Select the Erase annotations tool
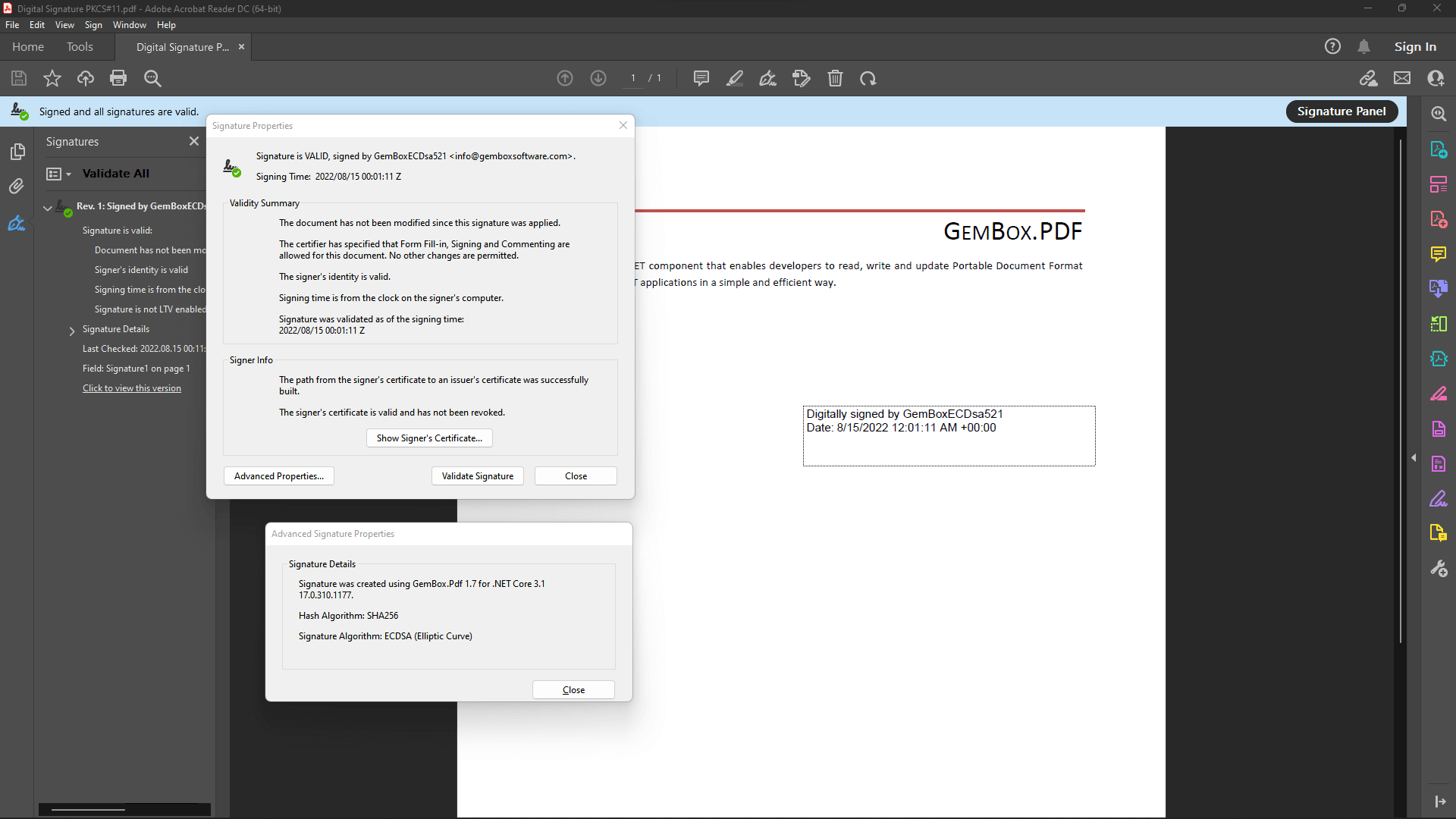Viewport: 1456px width, 819px height. 834,78
